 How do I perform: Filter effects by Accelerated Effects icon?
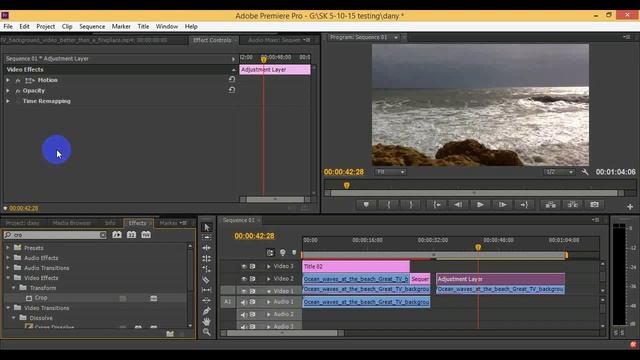point(117,235)
